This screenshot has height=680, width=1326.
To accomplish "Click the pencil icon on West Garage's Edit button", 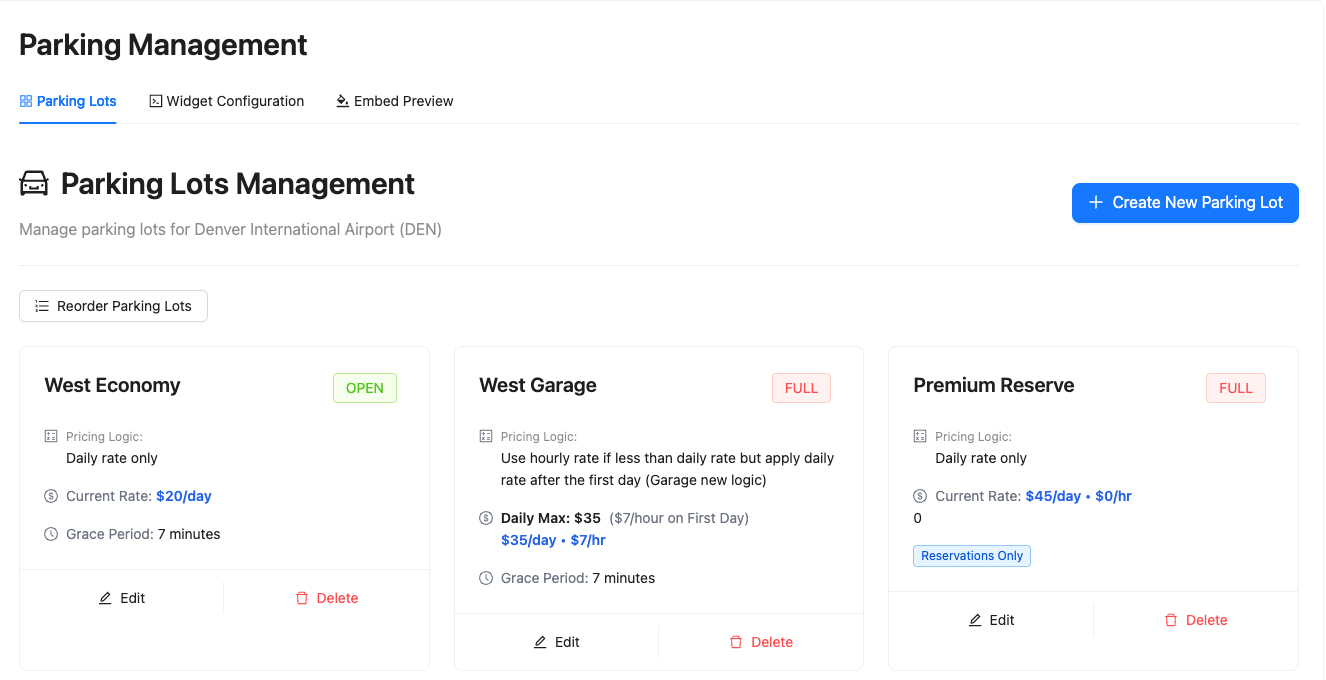I will coord(539,642).
